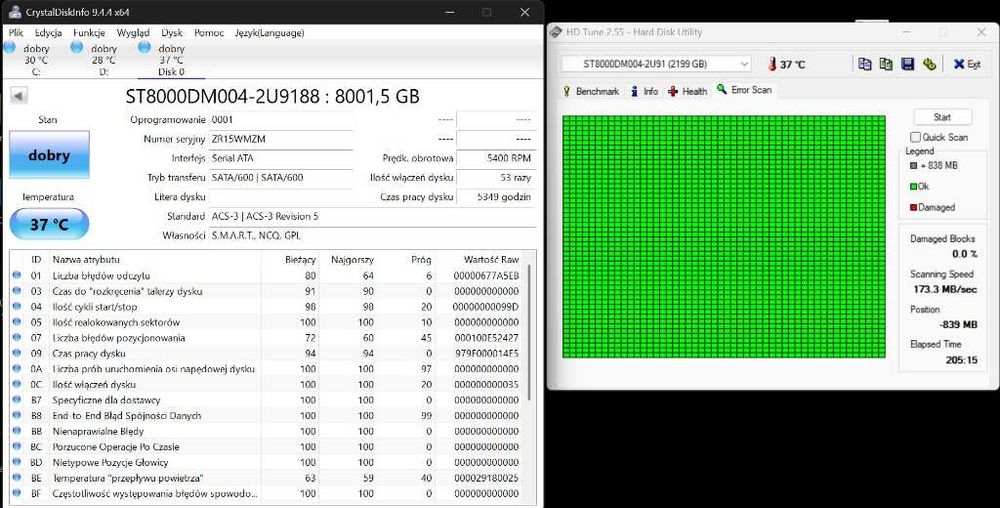Select row Nietypowe Pozycje Głowicy
This screenshot has height=508, width=1000.
pyautogui.click(x=268, y=462)
